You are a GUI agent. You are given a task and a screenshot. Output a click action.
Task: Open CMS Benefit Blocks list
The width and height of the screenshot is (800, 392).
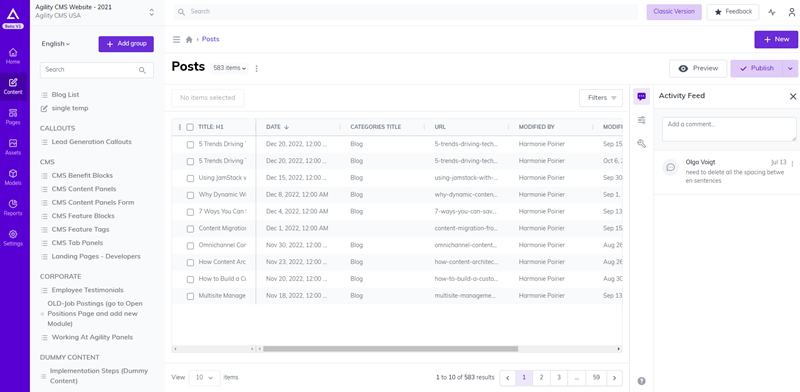click(x=82, y=176)
